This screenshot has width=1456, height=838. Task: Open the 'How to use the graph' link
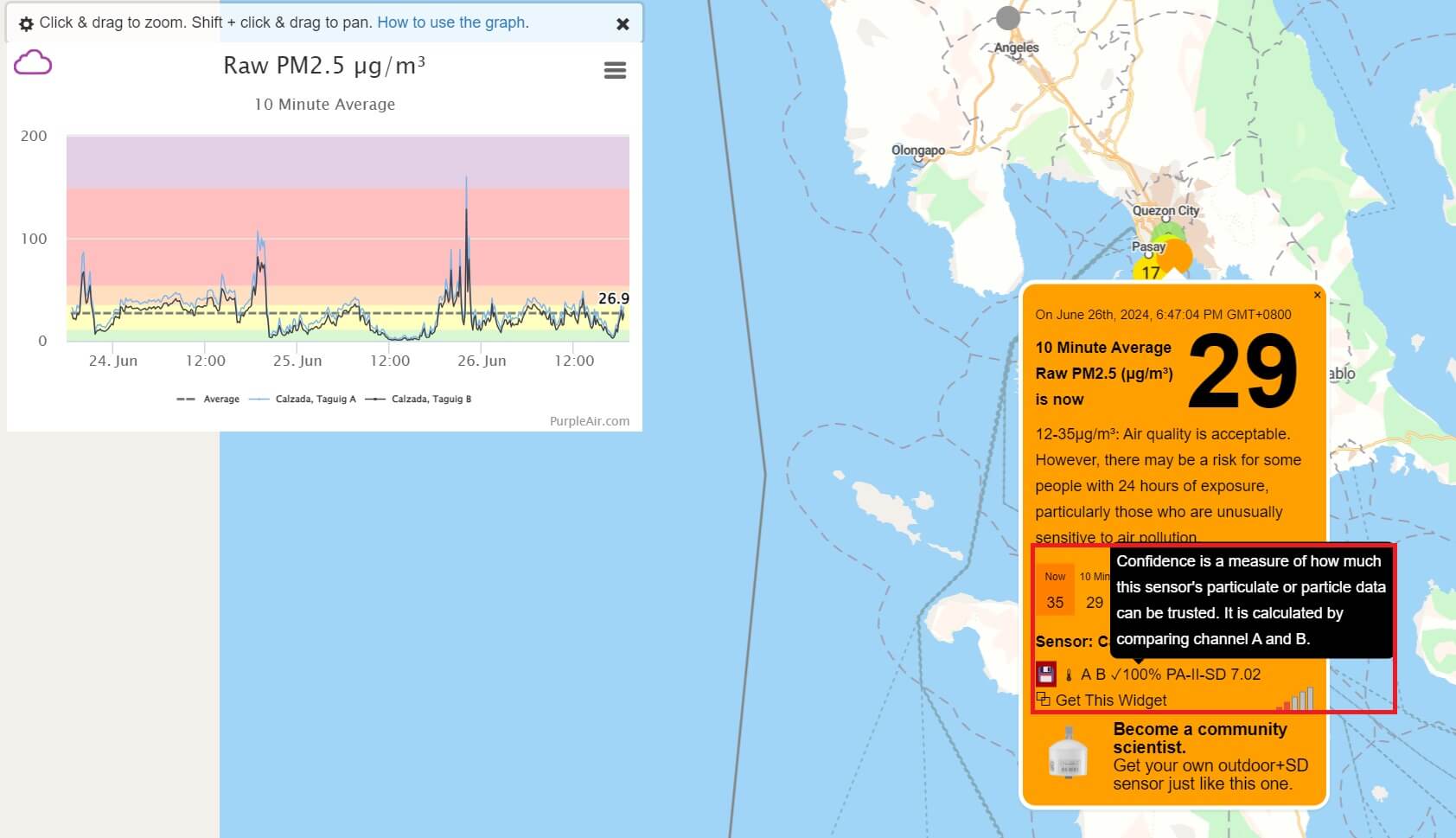[x=452, y=22]
